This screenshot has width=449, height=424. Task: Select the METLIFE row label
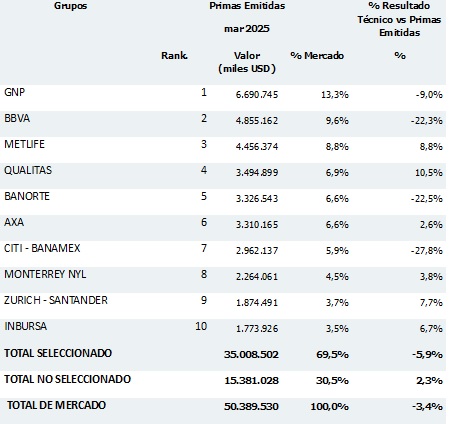24,144
